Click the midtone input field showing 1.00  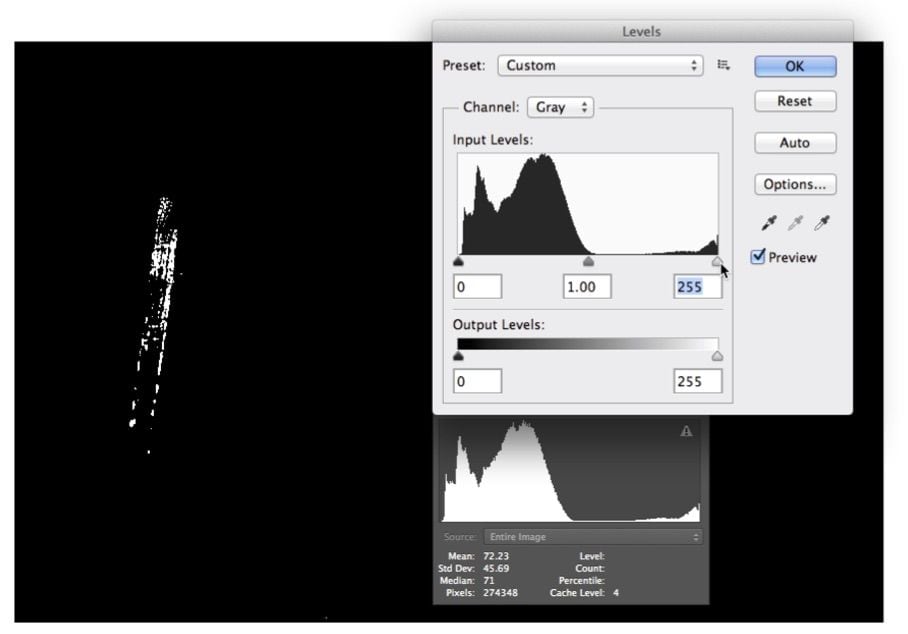tap(587, 287)
